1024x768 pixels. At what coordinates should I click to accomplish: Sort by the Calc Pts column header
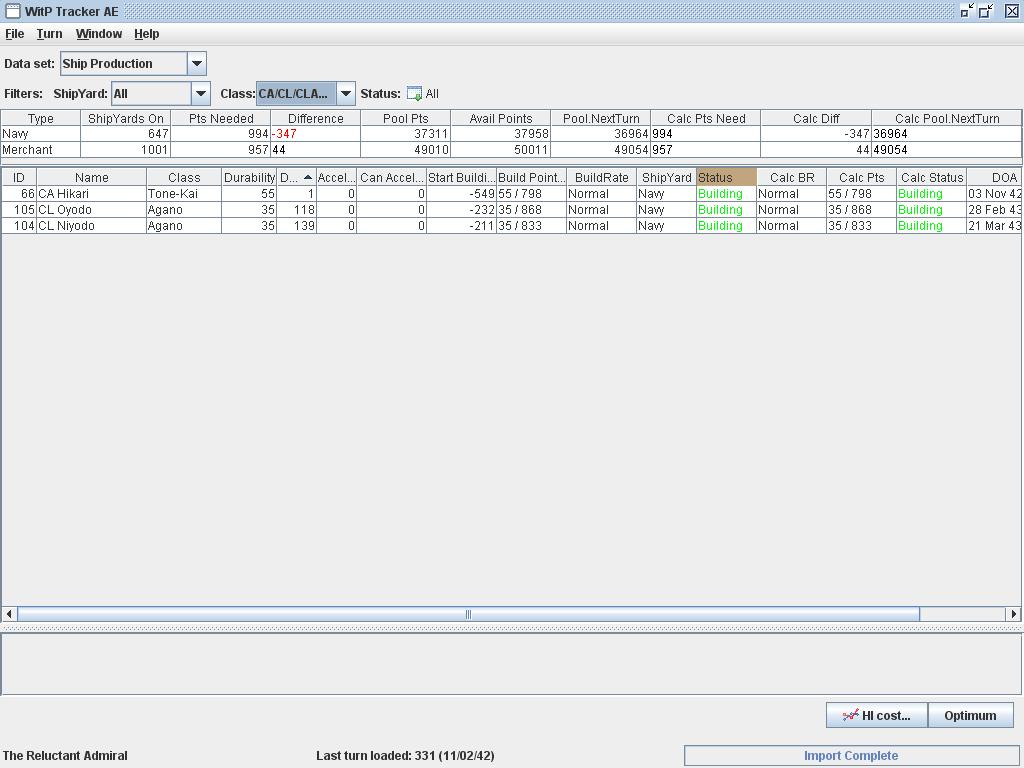coord(861,177)
